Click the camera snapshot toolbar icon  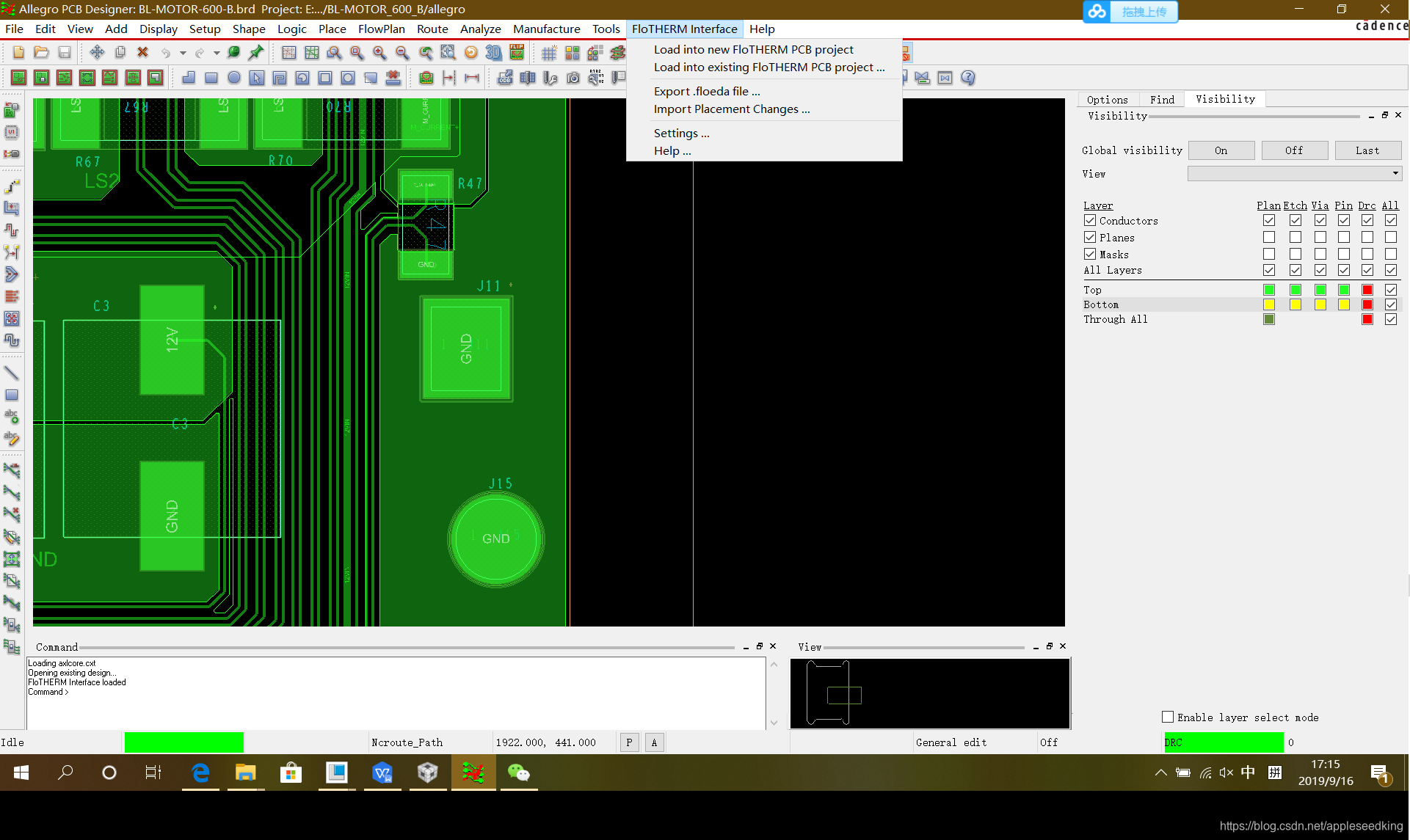(x=573, y=78)
